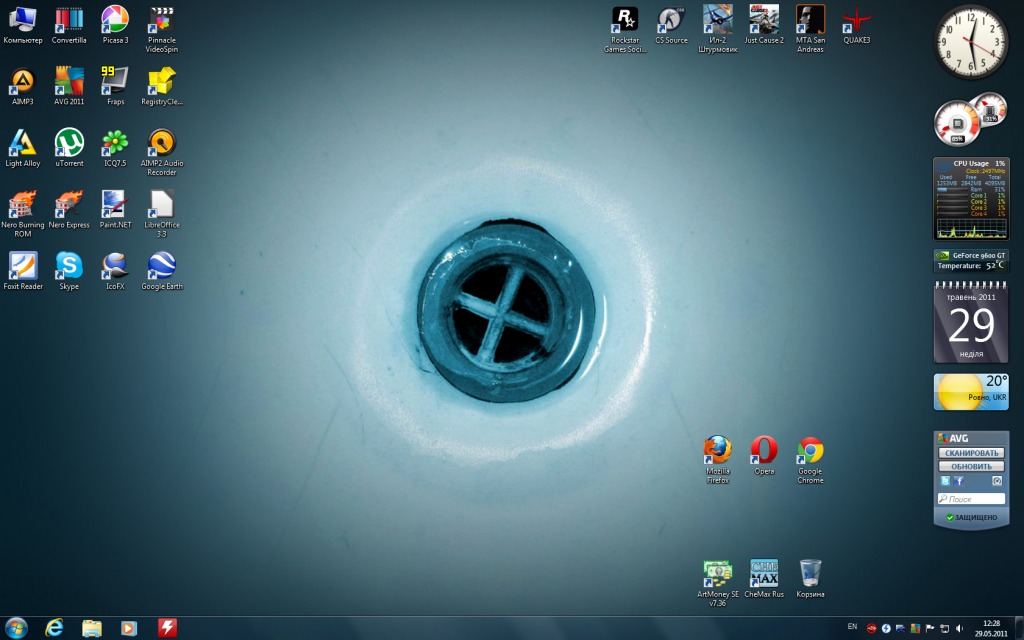Open the Facebook icon in AVG gadget

pyautogui.click(x=959, y=481)
